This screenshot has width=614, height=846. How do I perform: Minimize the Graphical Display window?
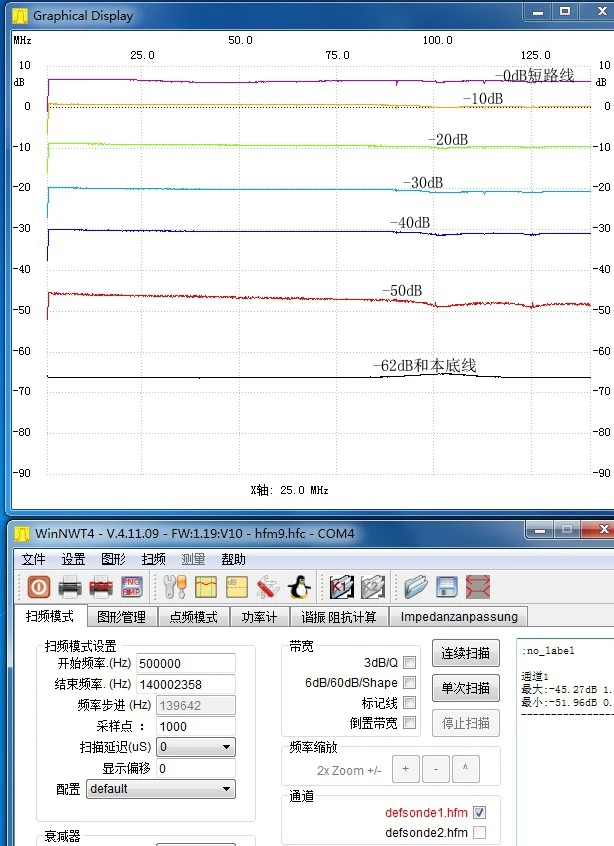point(538,11)
